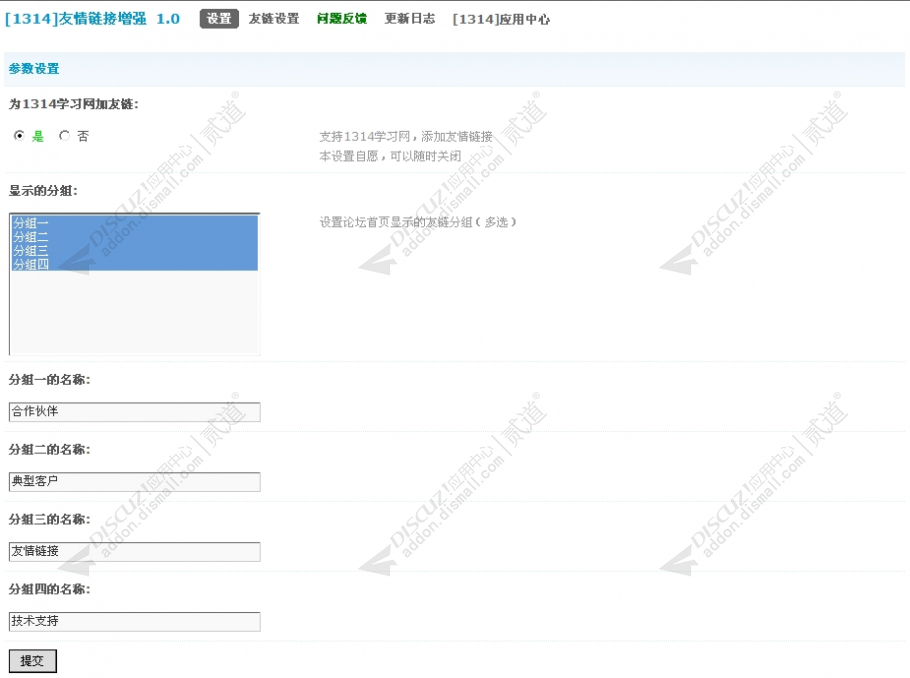Click the hint 本设置自愿，可以随时关闭

390,156
